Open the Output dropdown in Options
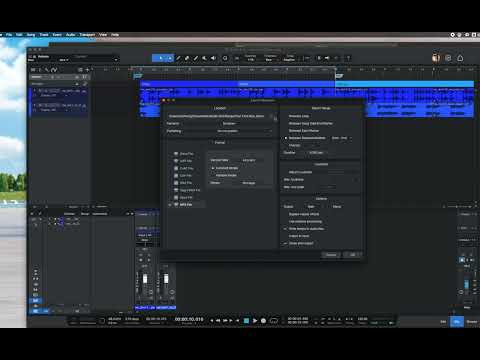The width and height of the screenshot is (480, 360). 313,207
